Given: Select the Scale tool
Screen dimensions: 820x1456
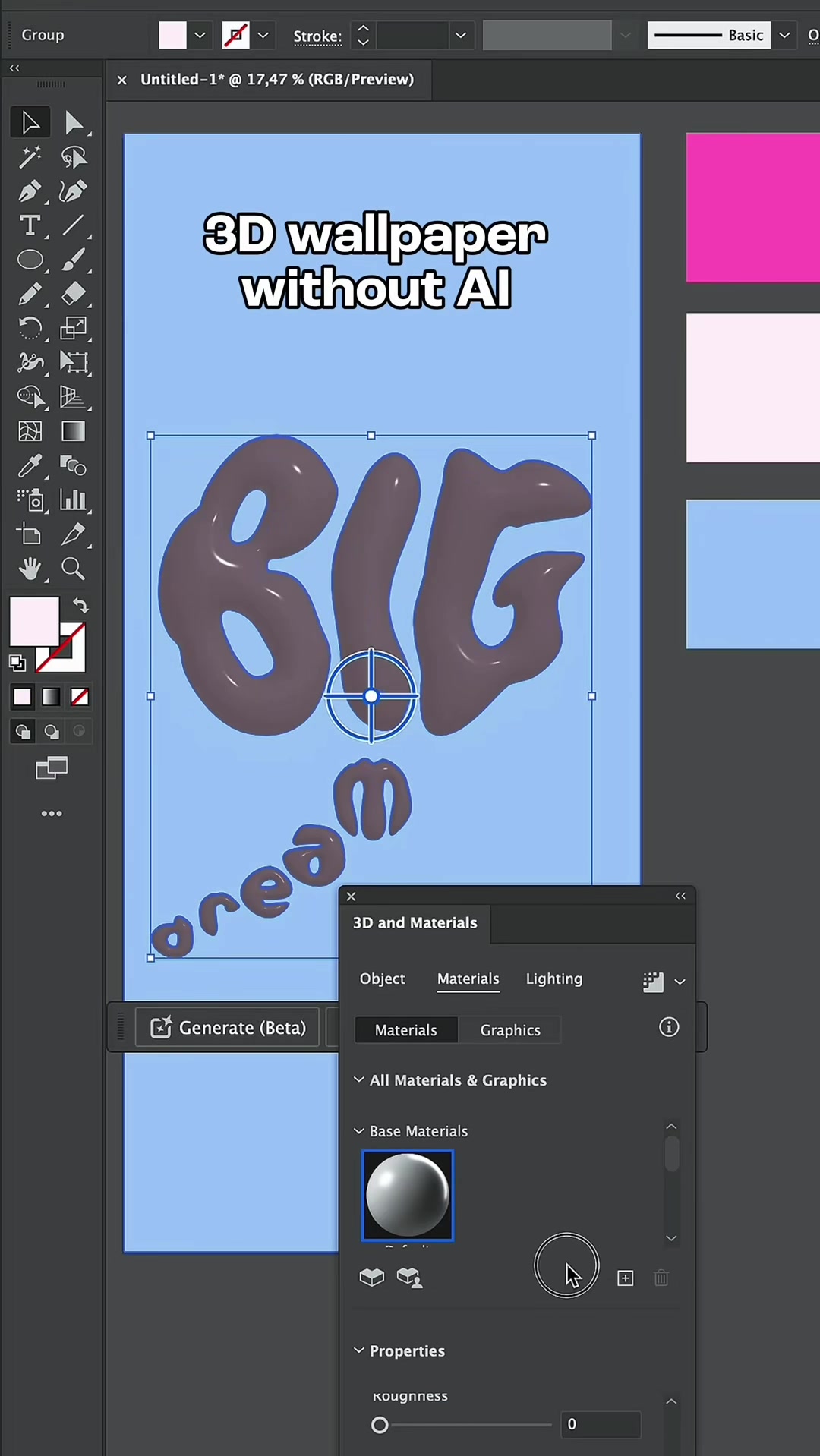Looking at the screenshot, I should click(x=74, y=328).
